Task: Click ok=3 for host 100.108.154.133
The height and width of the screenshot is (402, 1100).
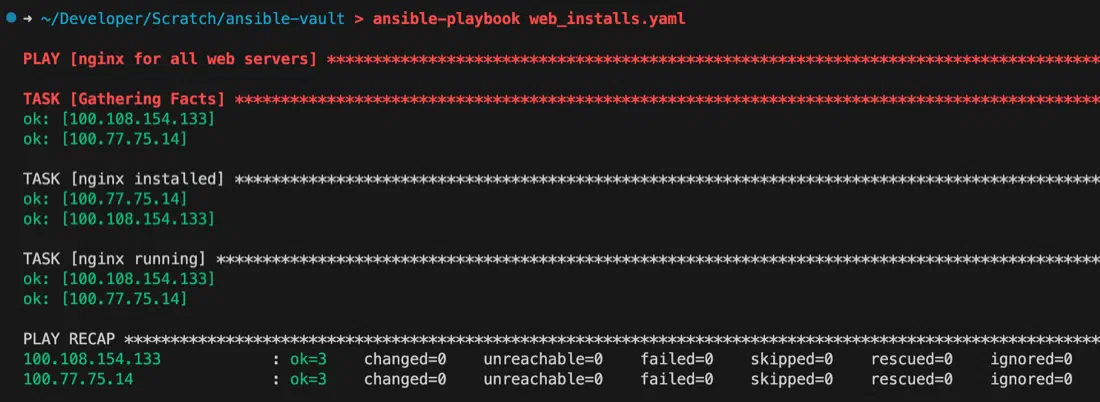Action: pyautogui.click(x=309, y=359)
